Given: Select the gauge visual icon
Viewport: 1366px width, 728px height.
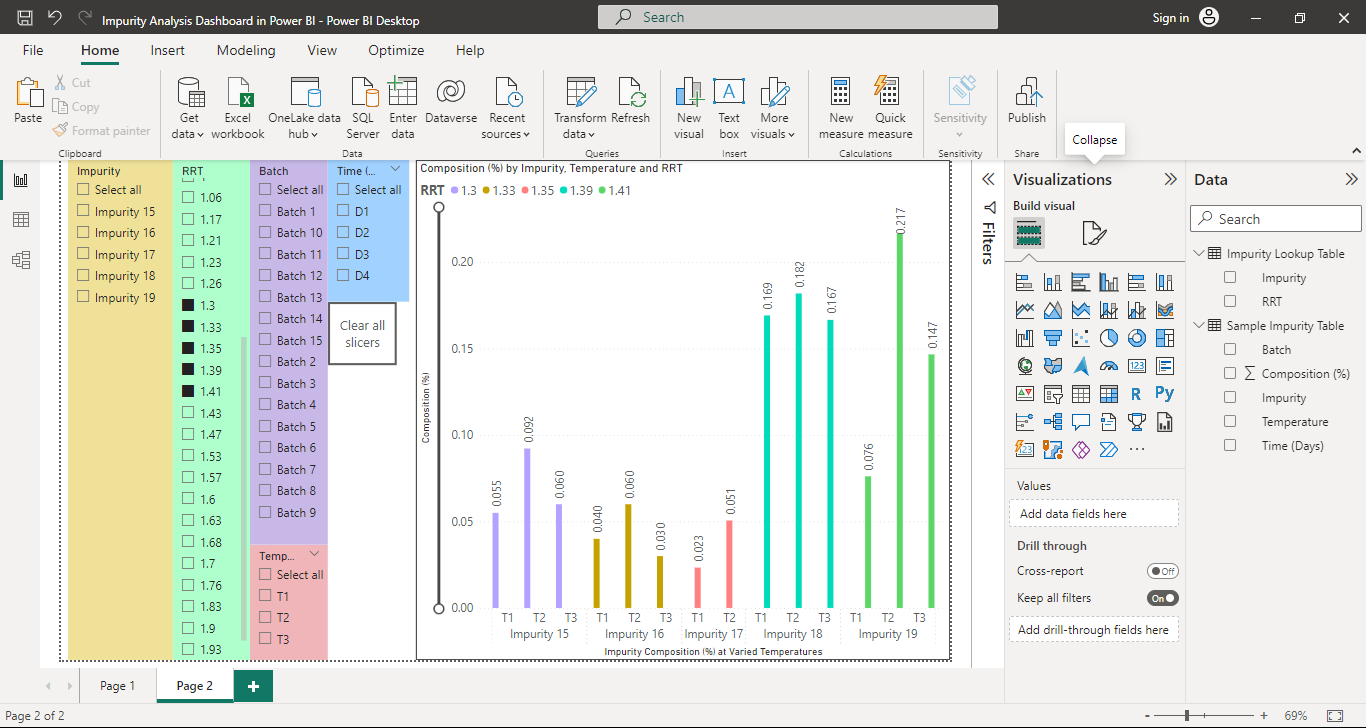Looking at the screenshot, I should point(1108,365).
